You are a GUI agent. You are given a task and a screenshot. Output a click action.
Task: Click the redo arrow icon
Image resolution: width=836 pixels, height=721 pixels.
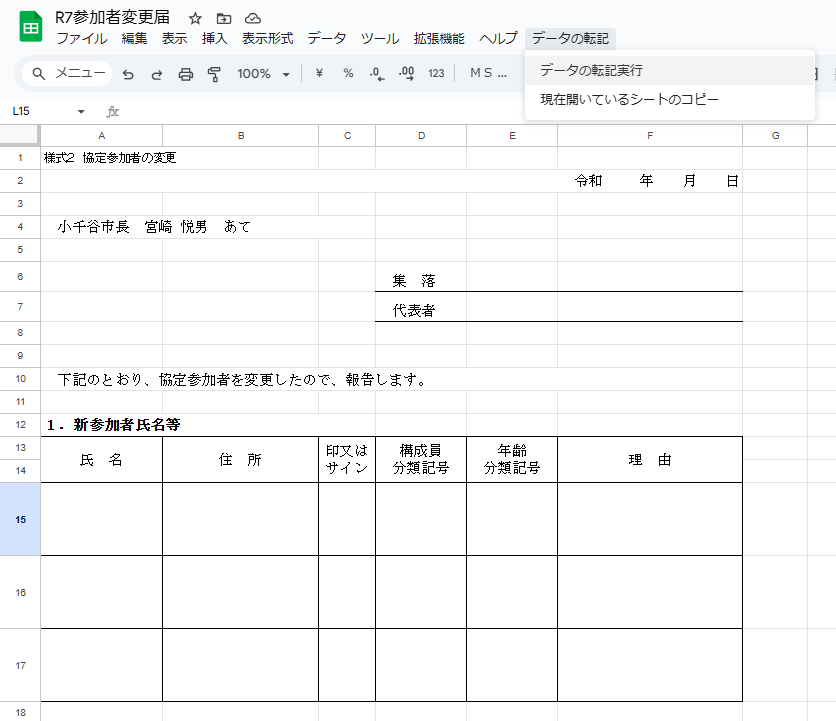[157, 74]
